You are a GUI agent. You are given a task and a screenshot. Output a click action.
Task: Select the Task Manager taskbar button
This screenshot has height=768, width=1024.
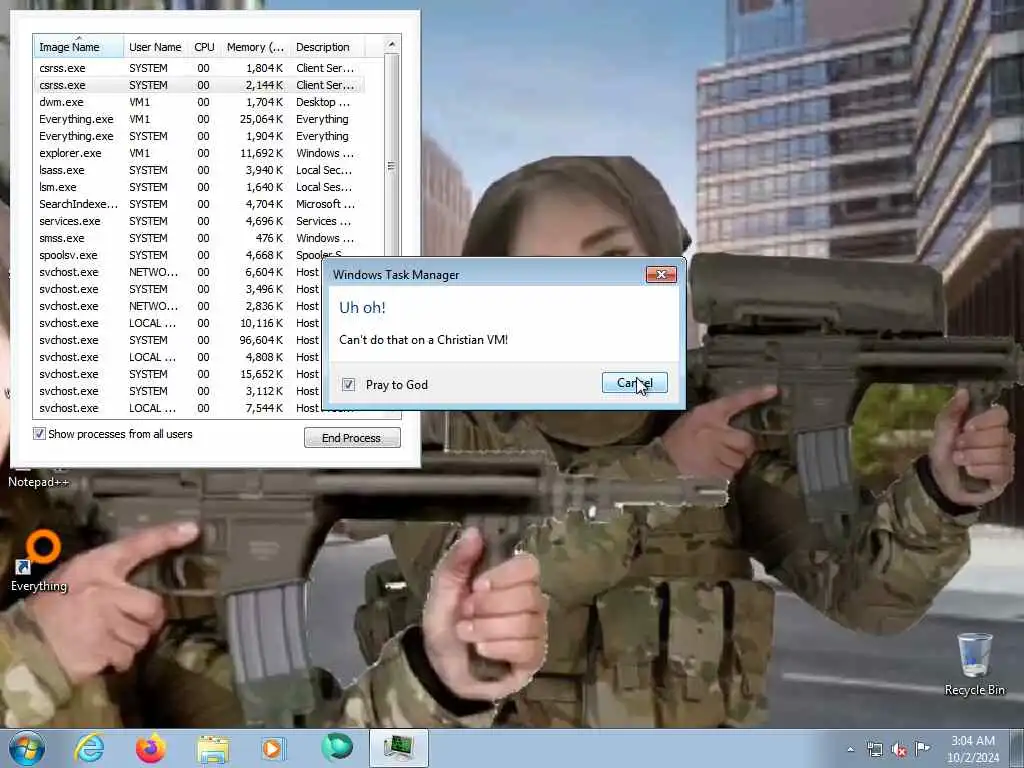tap(399, 748)
